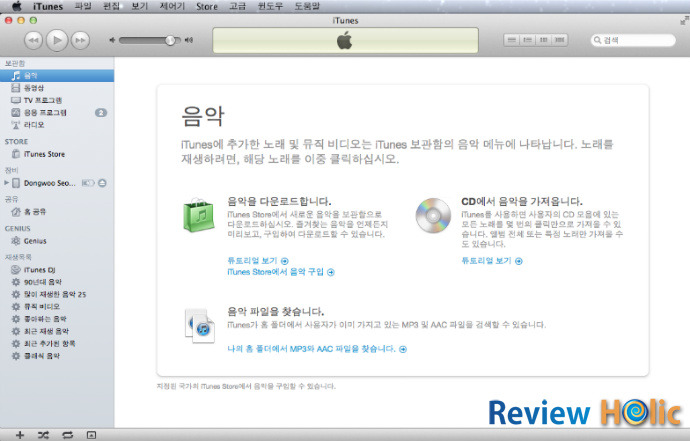Select the 뮤직 비디오 playlist
This screenshot has height=441, width=690.
pos(57,307)
